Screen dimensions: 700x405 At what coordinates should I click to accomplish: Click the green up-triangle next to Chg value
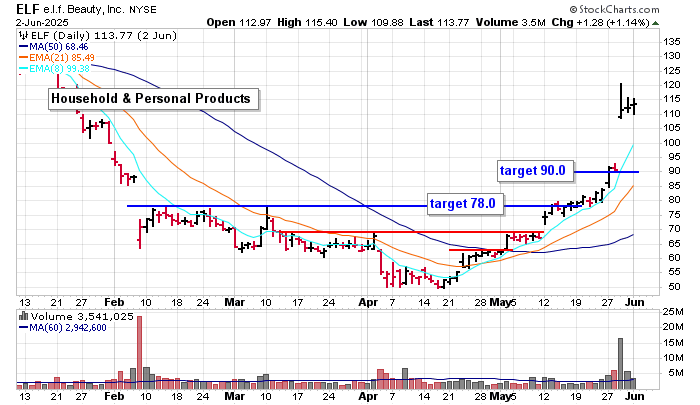[x=655, y=23]
